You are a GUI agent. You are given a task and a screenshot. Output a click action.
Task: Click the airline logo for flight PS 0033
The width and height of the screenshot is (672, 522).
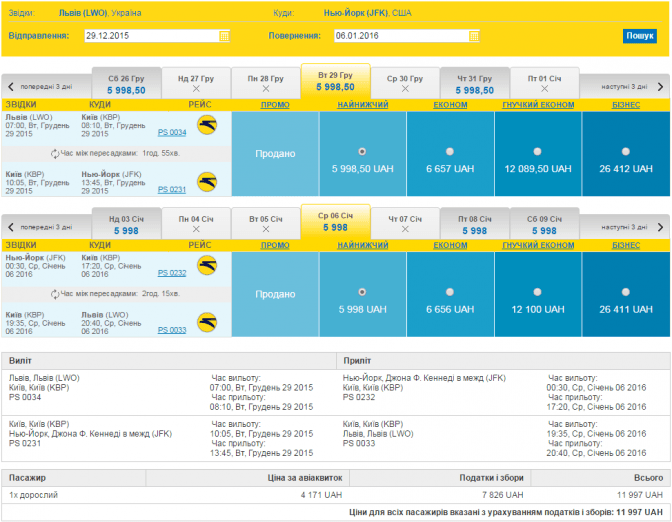(x=207, y=322)
